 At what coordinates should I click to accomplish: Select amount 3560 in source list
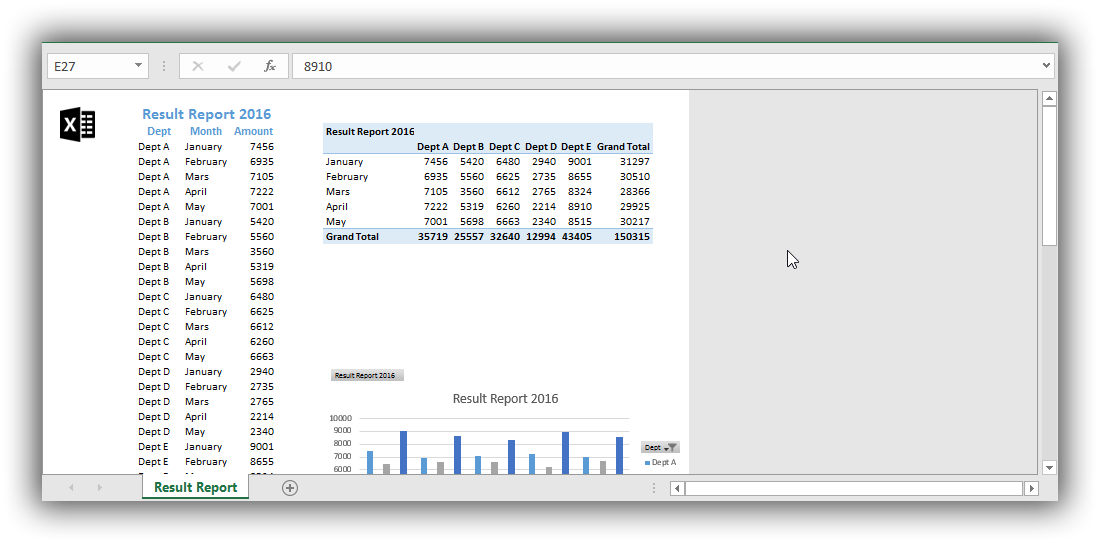[x=262, y=251]
